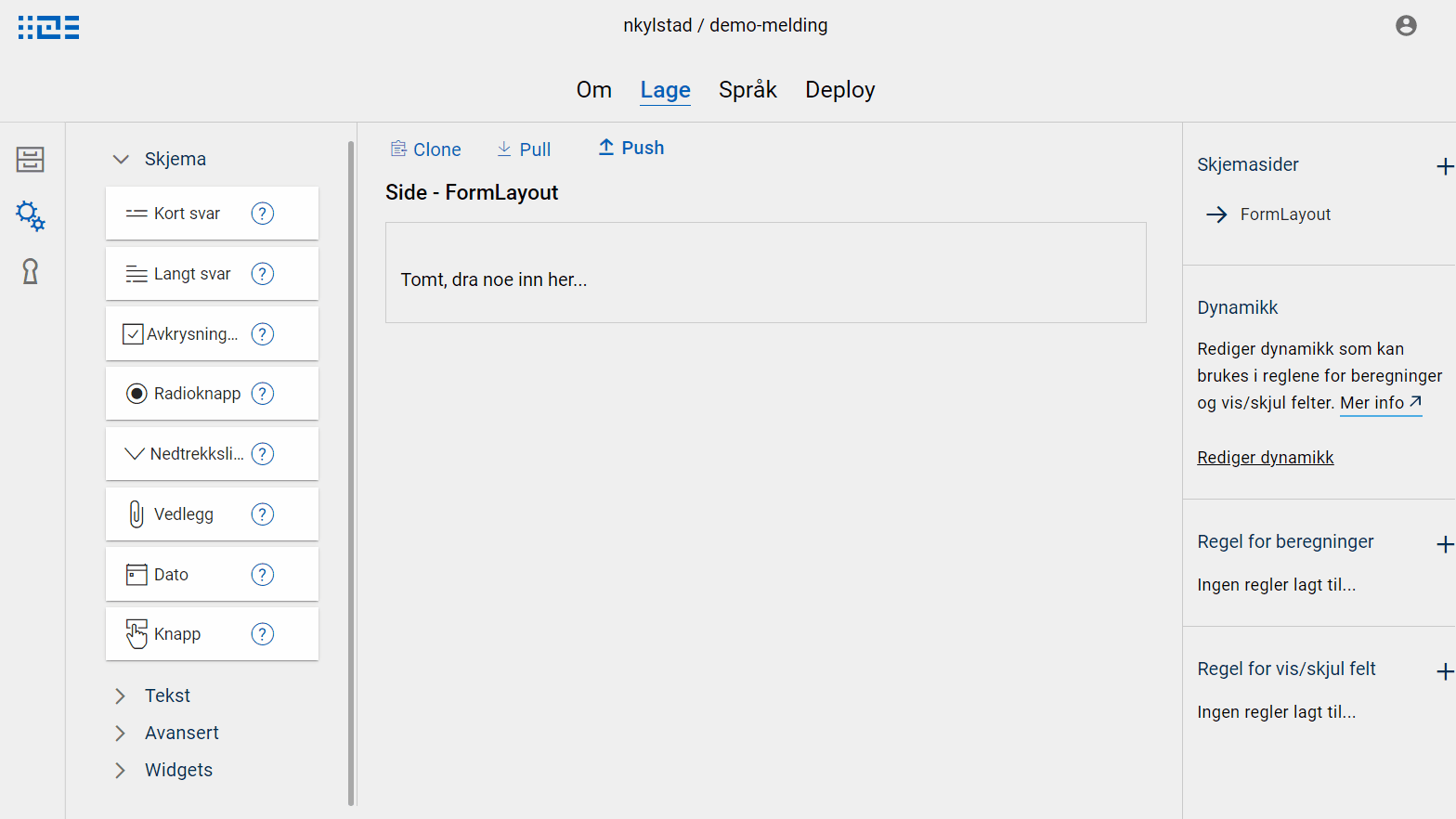Add a new Regel for beregninger
This screenshot has height=819, width=1456.
[x=1444, y=544]
